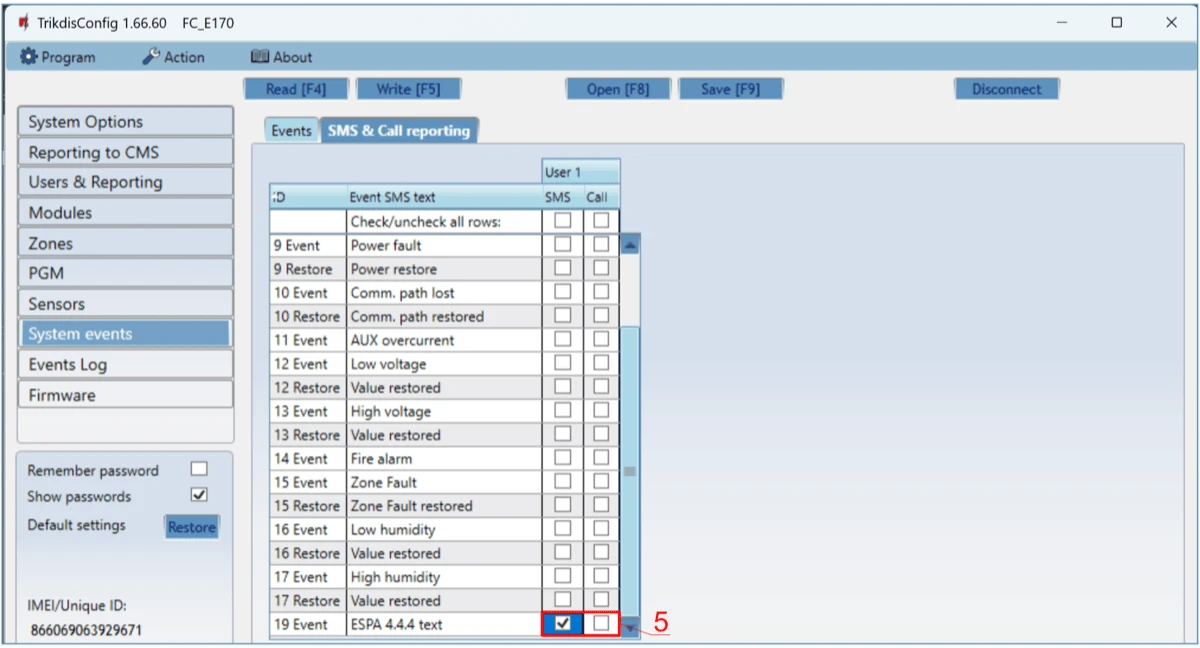This screenshot has height=648, width=1200.
Task: Uncheck the Show passwords checkbox
Action: click(199, 495)
